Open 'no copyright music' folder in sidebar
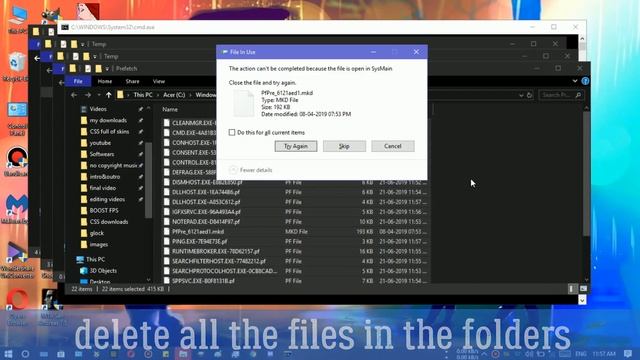 [113, 165]
